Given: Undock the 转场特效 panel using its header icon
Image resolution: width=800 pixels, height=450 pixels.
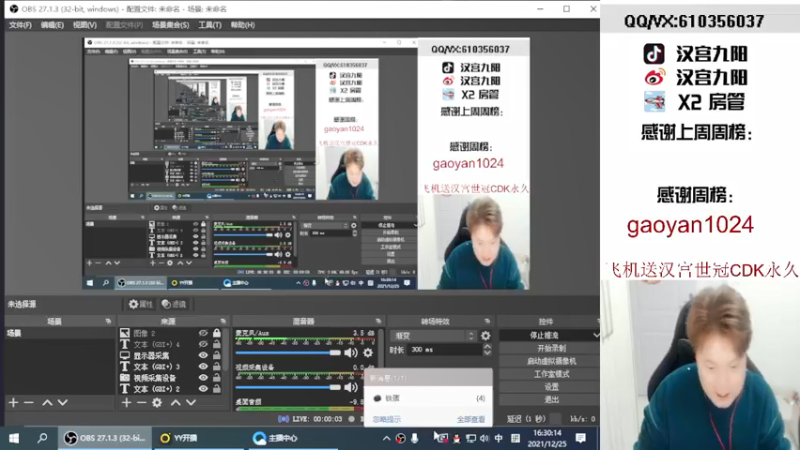Looking at the screenshot, I should tap(487, 321).
